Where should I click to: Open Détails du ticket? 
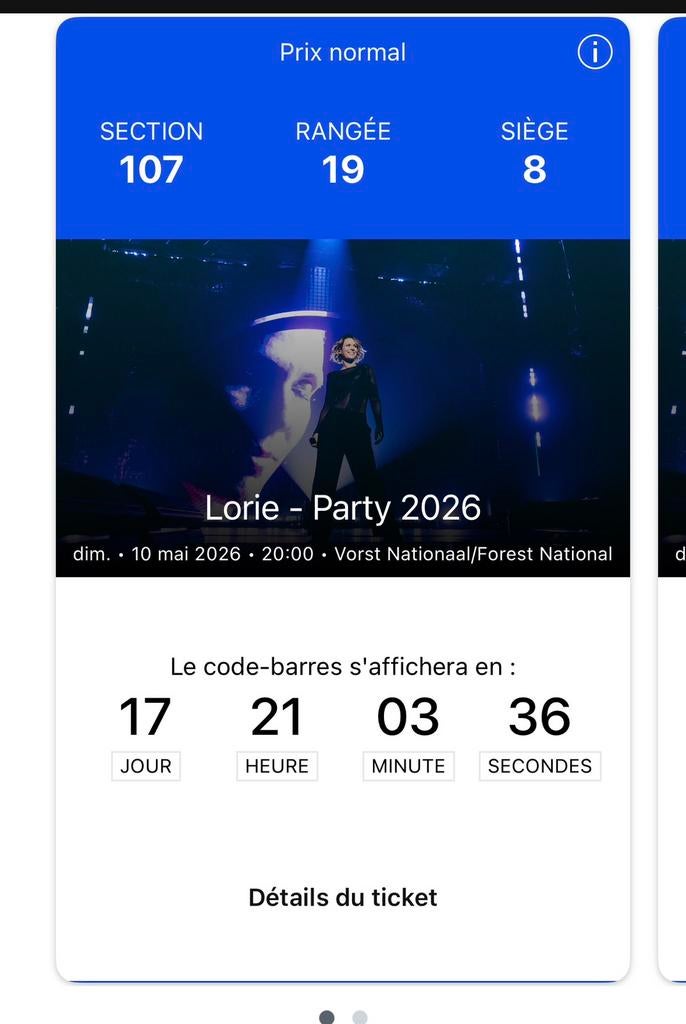click(343, 897)
